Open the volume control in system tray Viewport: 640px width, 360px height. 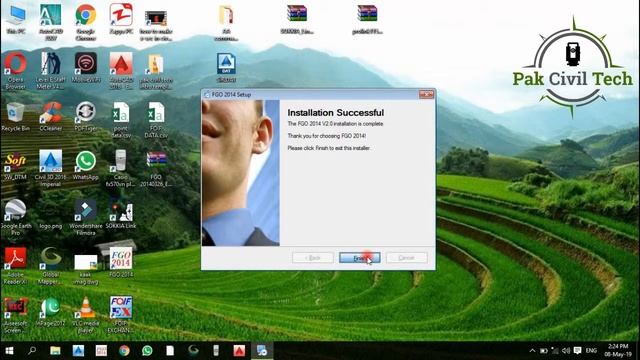point(566,351)
